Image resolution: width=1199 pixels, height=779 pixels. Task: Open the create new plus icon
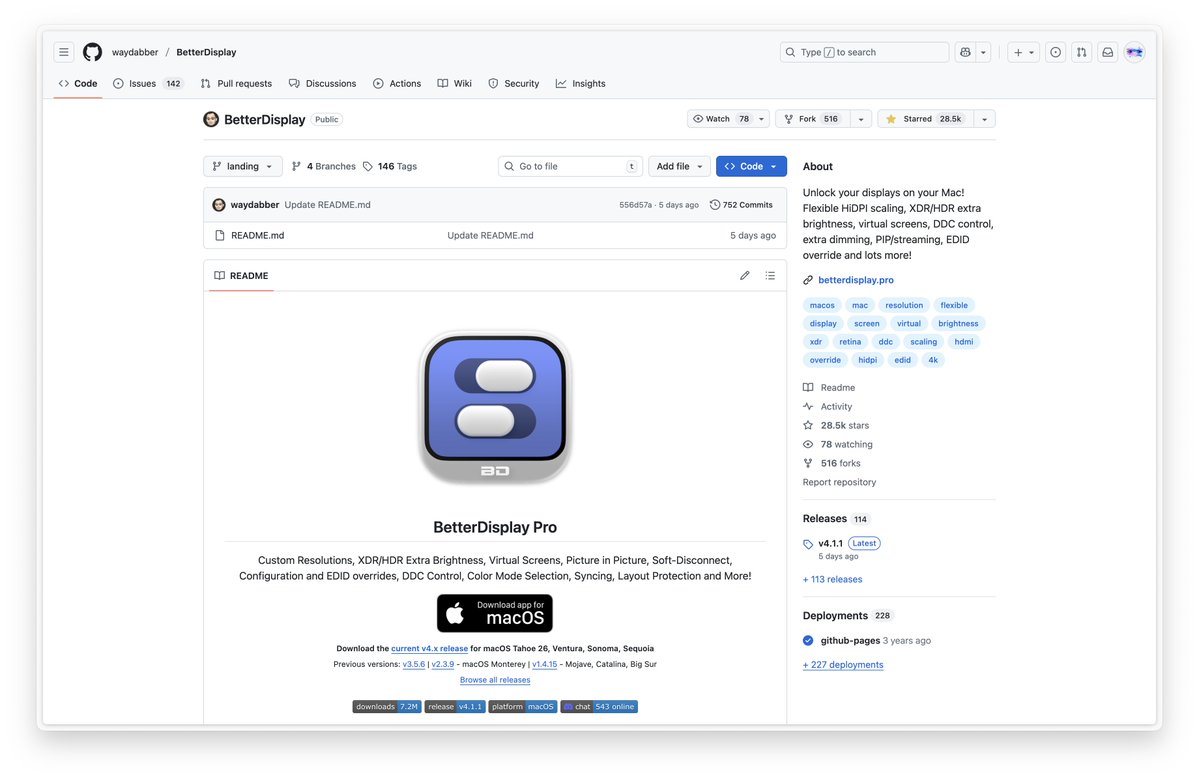1018,52
